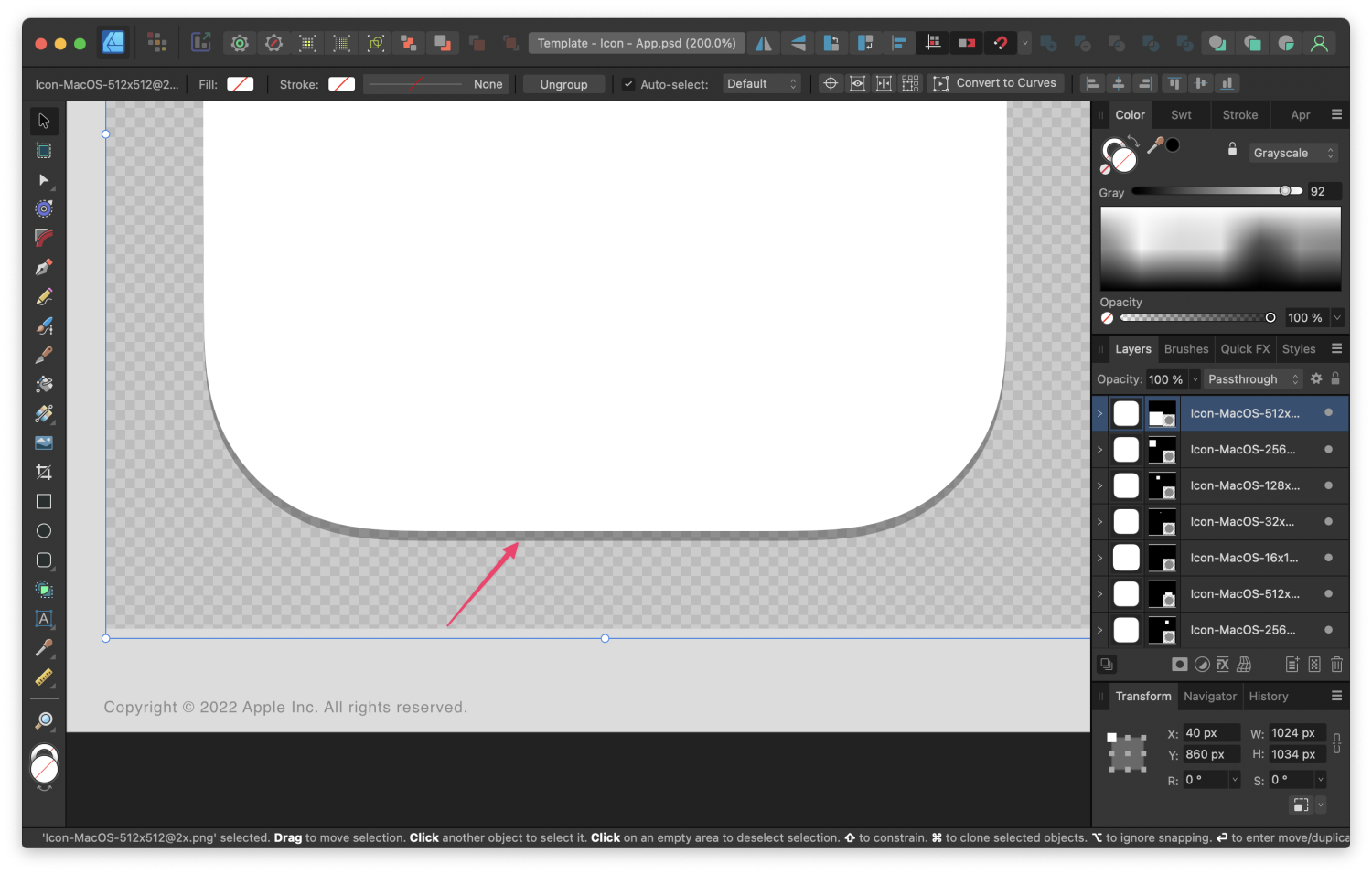Screen dimensions: 1372x874
Task: Select the Move tool
Action: click(43, 120)
